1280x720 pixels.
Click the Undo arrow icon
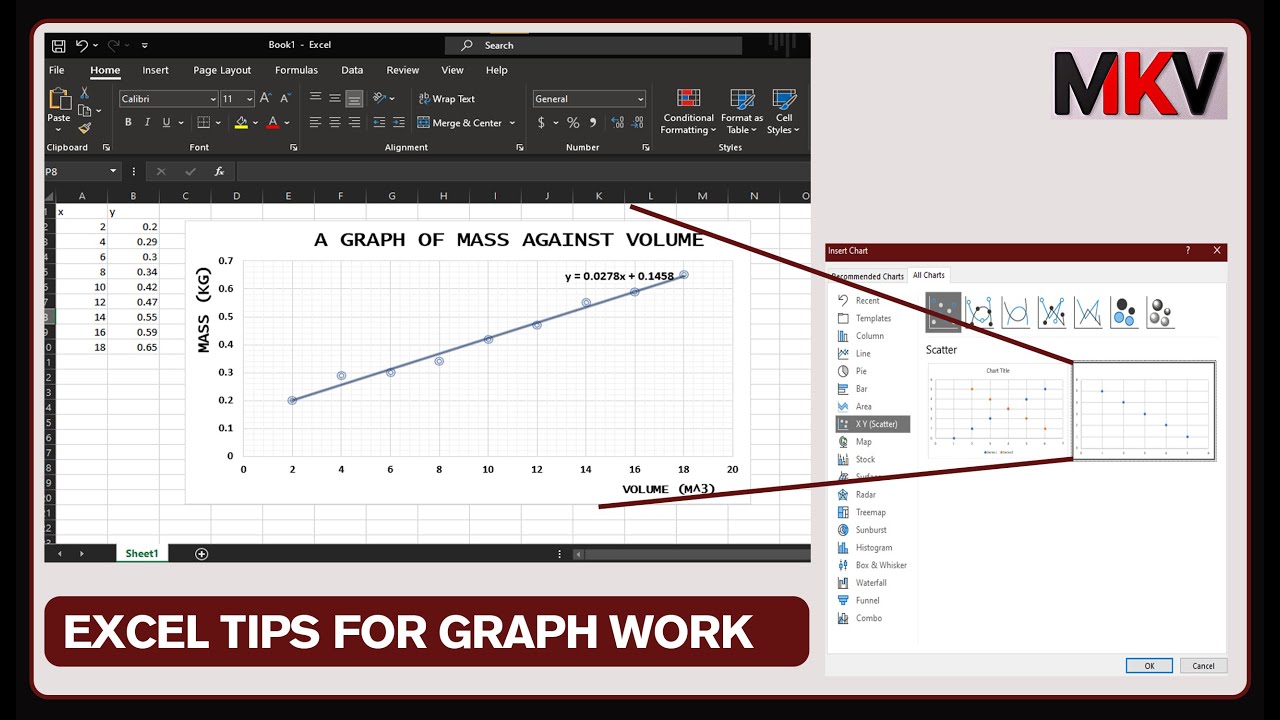pyautogui.click(x=81, y=45)
